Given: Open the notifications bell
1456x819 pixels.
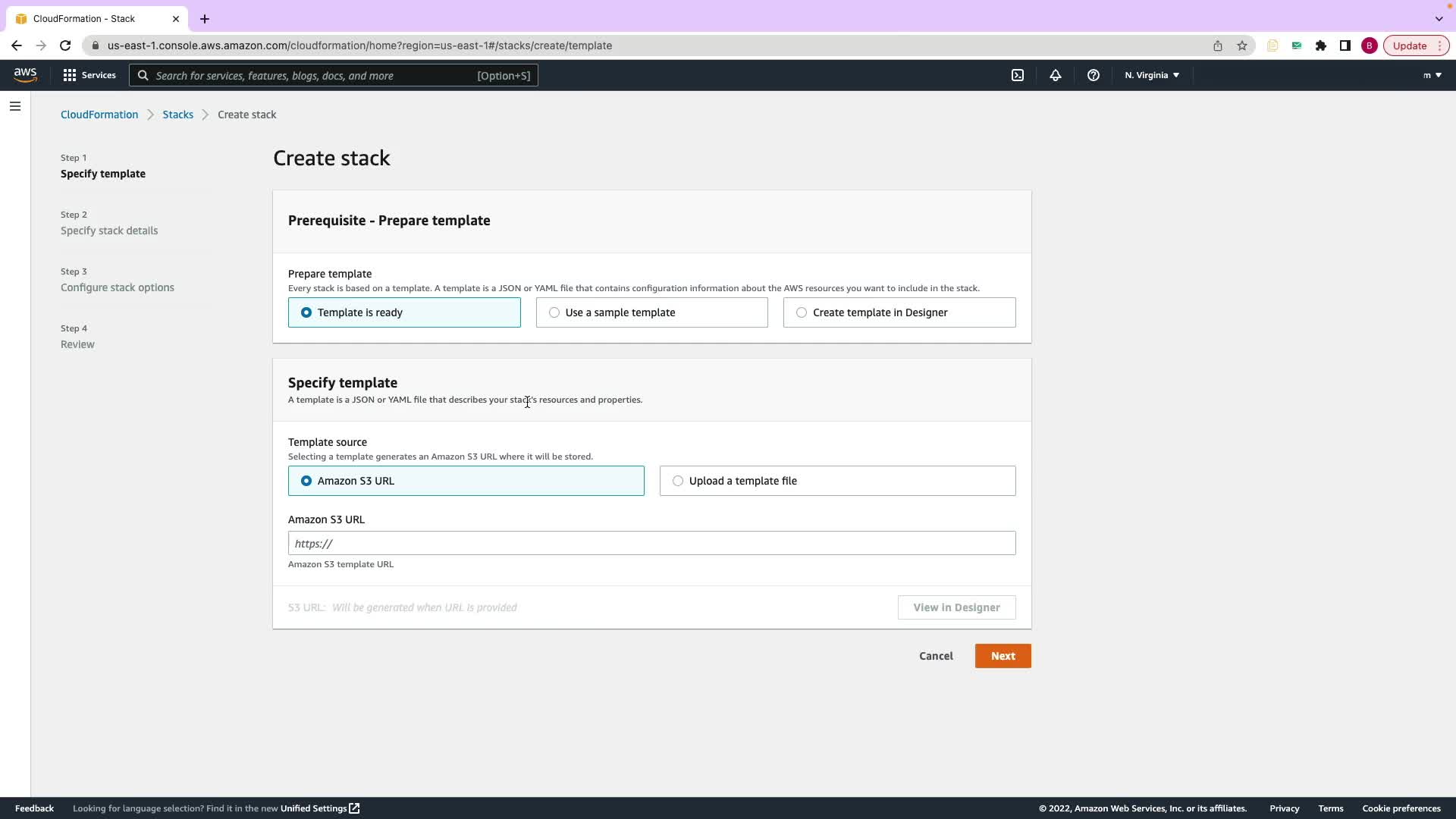Looking at the screenshot, I should coord(1055,75).
